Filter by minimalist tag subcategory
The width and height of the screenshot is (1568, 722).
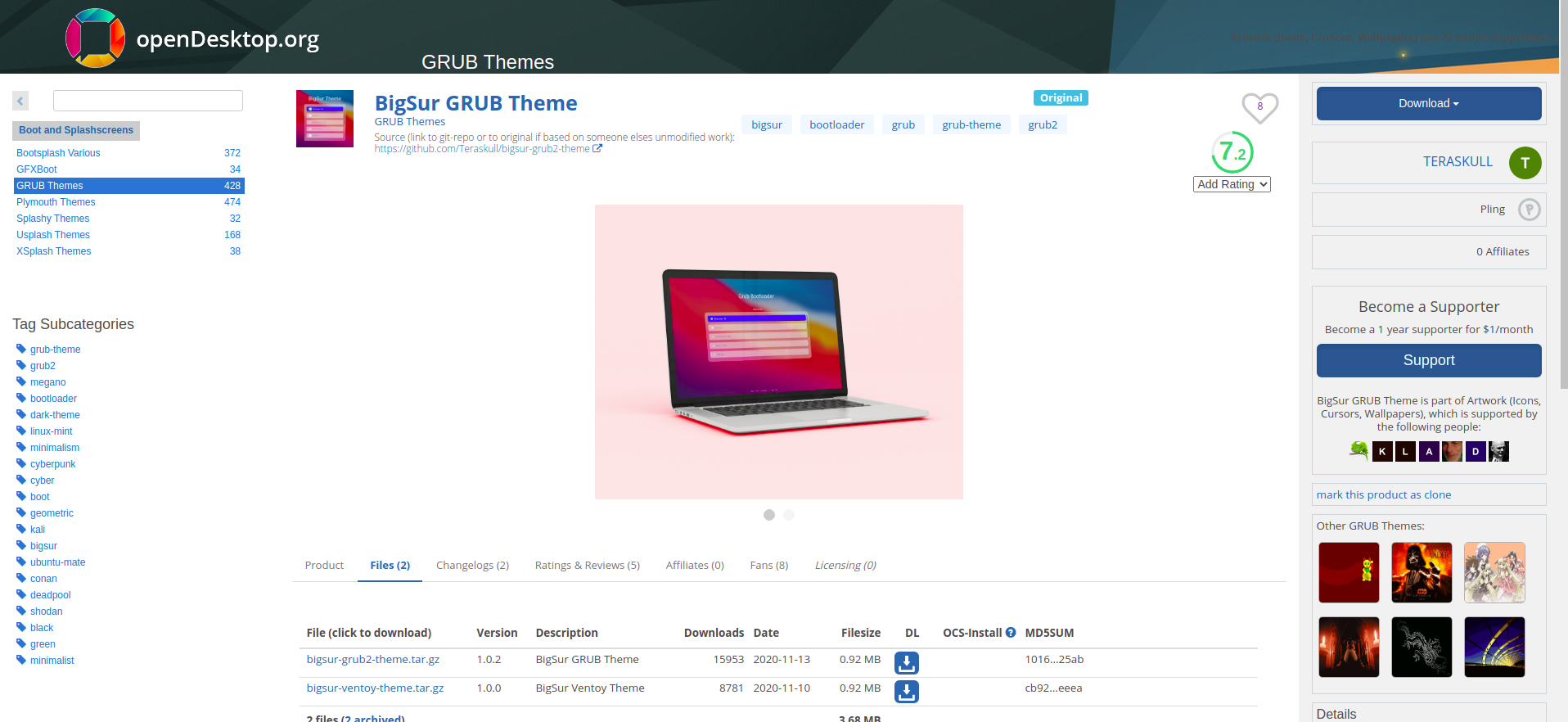(52, 661)
